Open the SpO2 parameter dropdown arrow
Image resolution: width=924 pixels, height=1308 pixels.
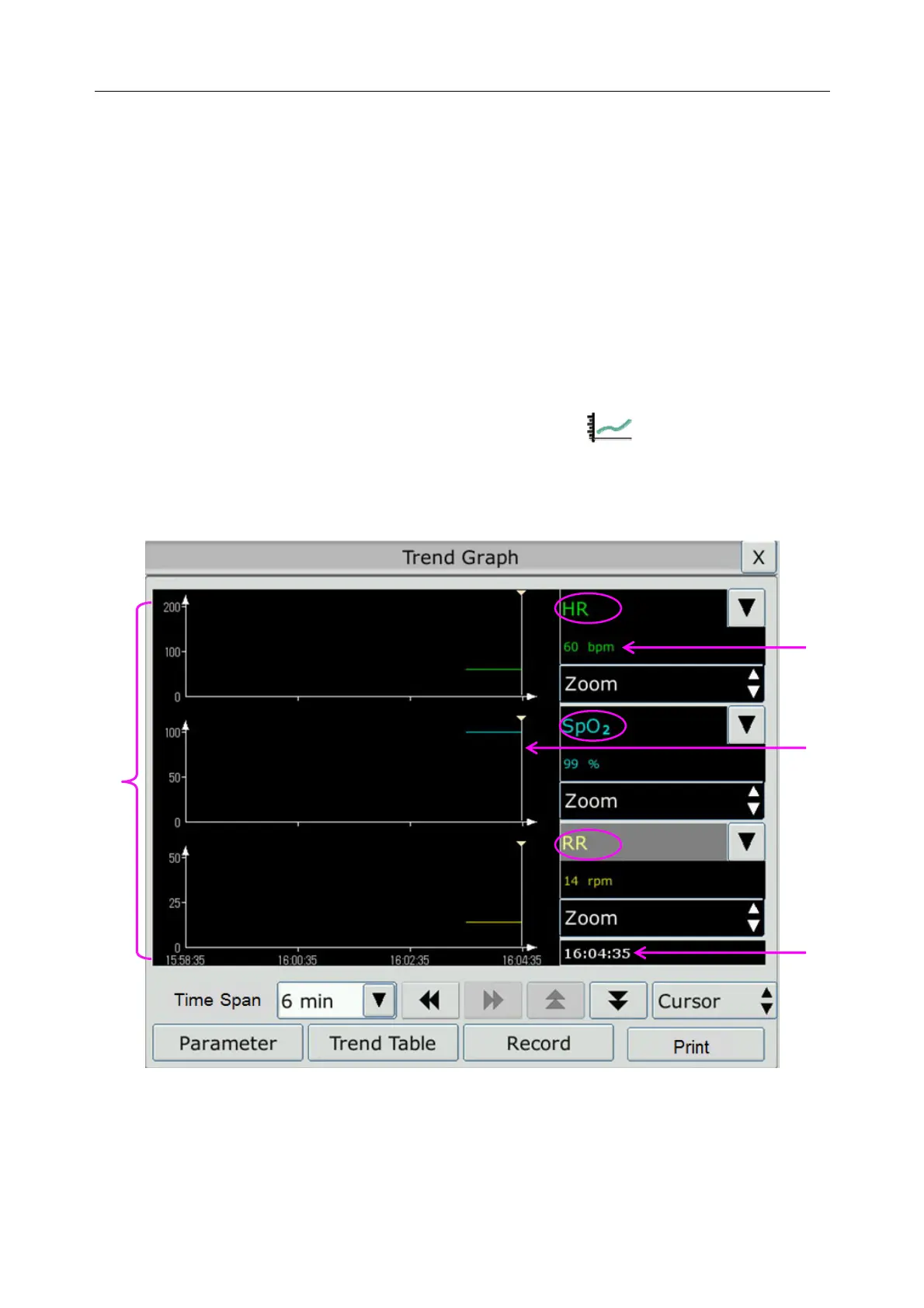tap(746, 725)
